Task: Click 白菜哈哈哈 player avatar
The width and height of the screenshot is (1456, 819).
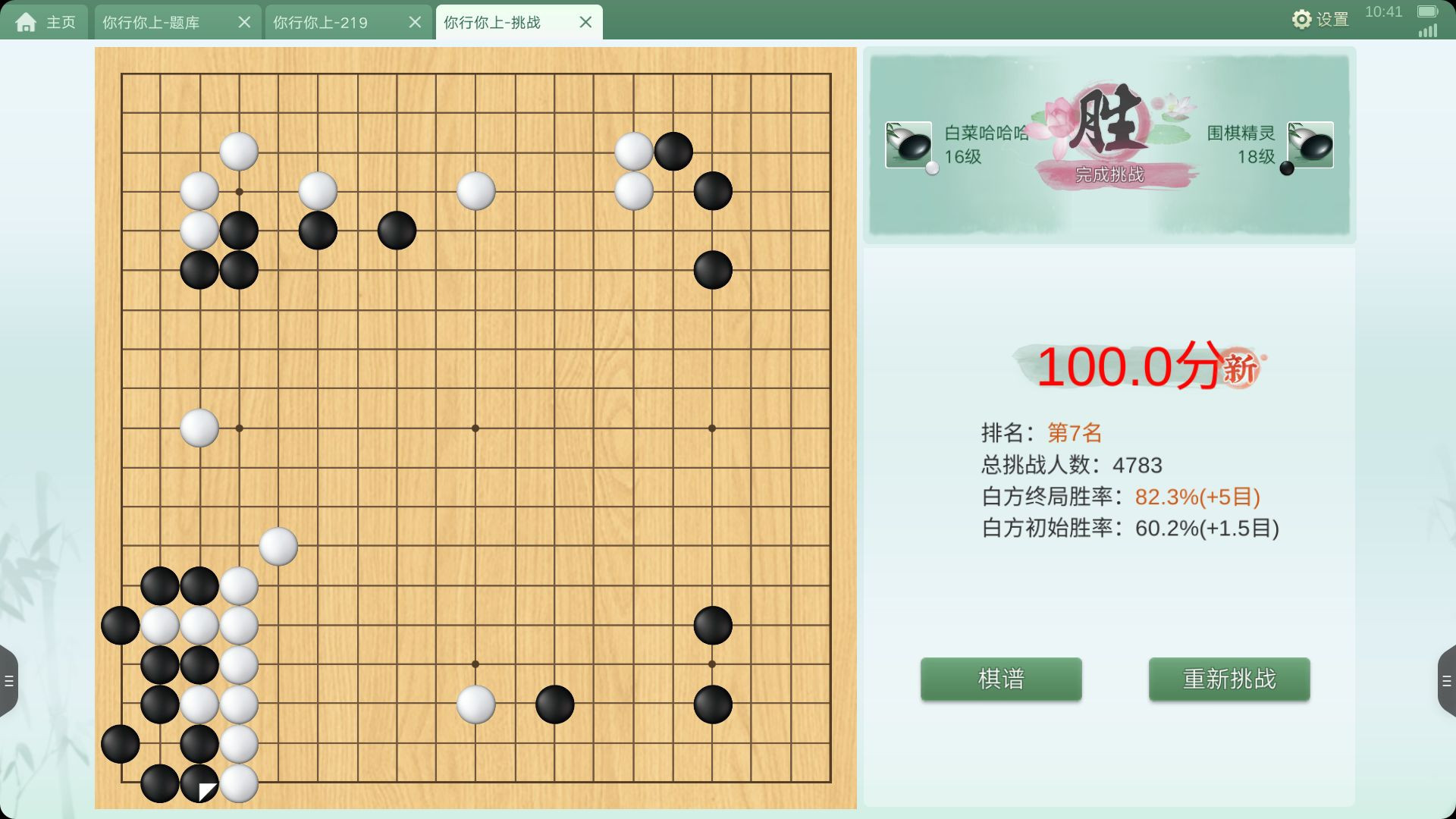Action: coord(908,145)
